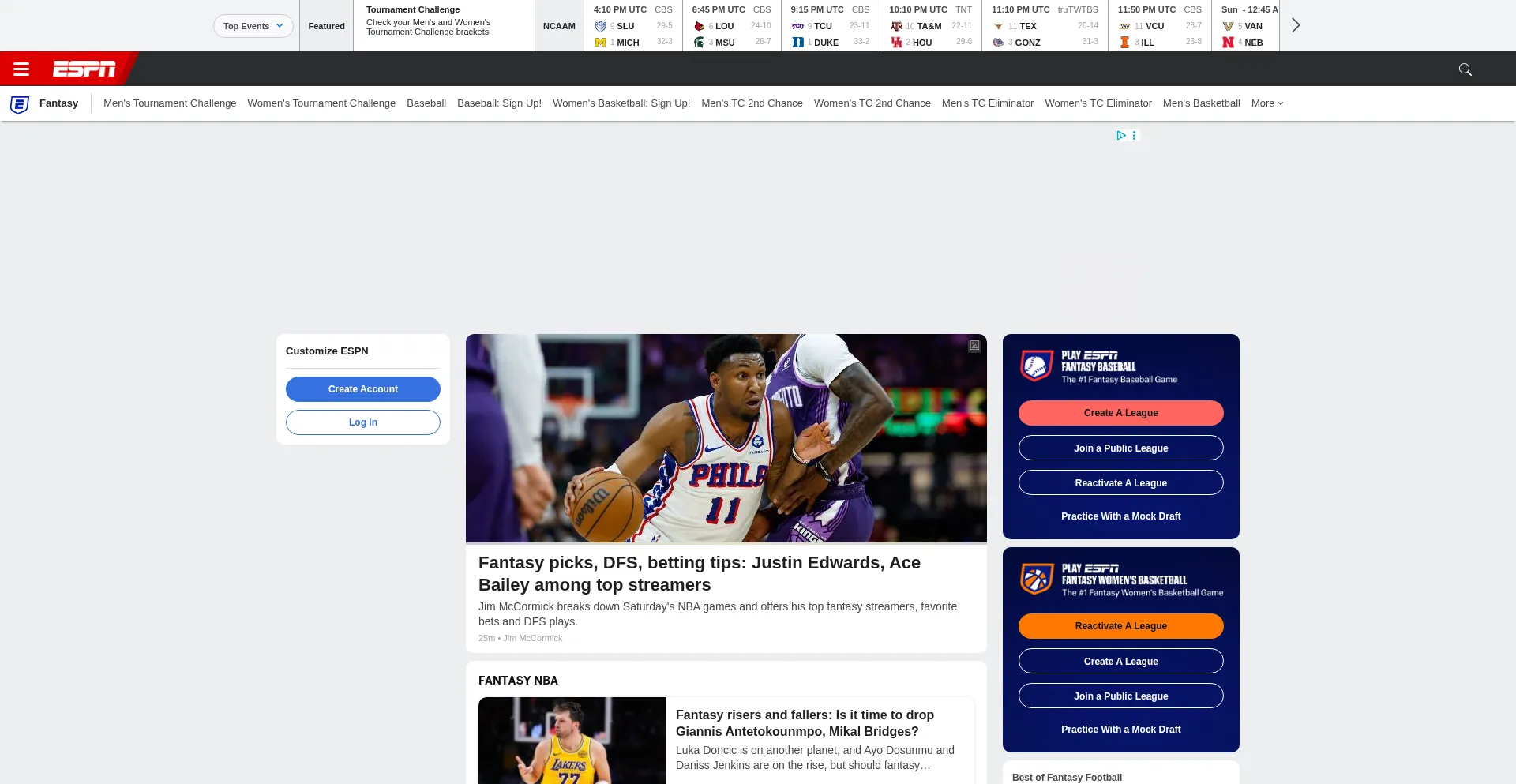
Task: Click the Fantasy home label
Action: pyautogui.click(x=58, y=103)
